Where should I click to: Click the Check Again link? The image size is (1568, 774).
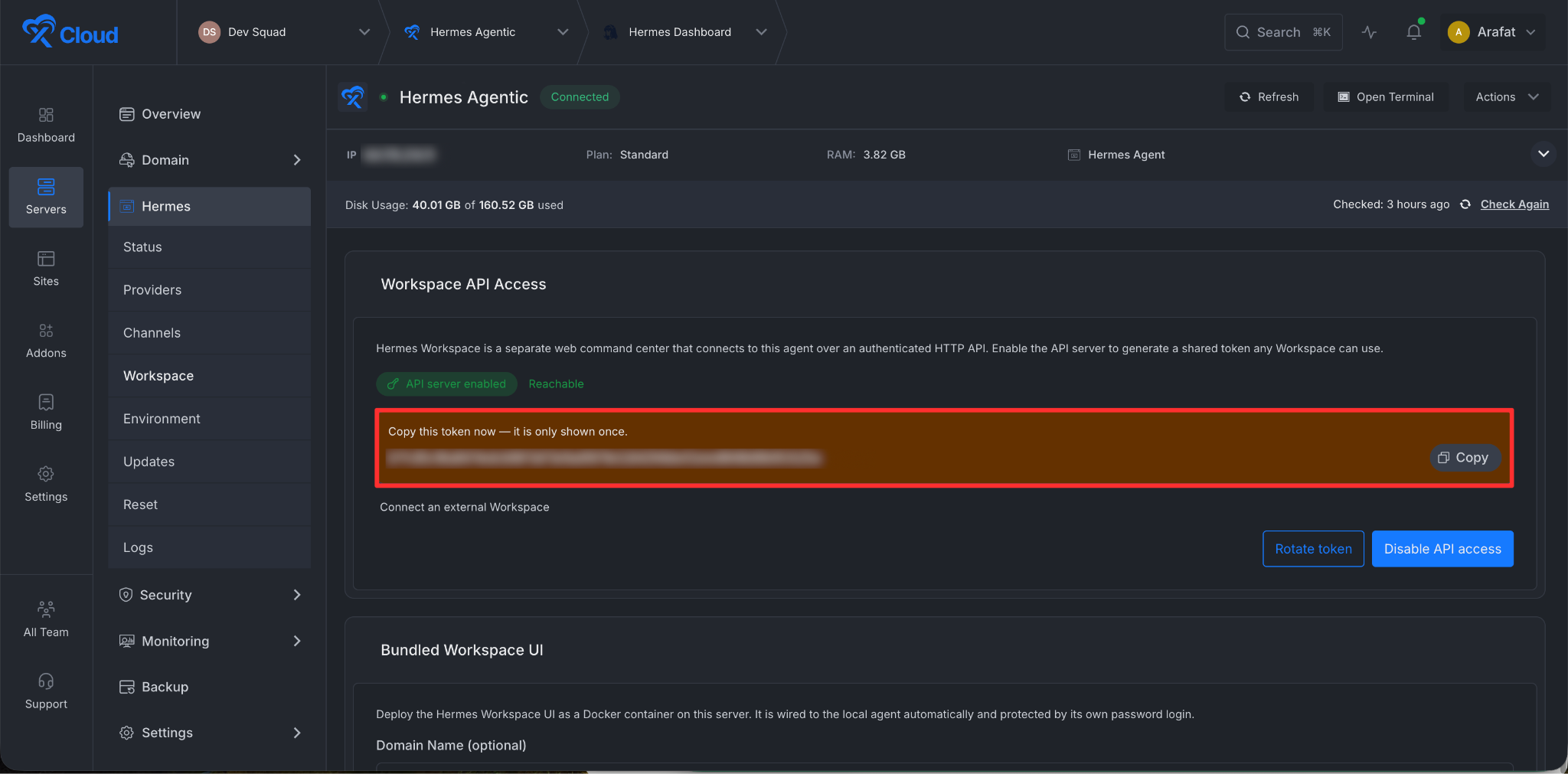(1514, 204)
